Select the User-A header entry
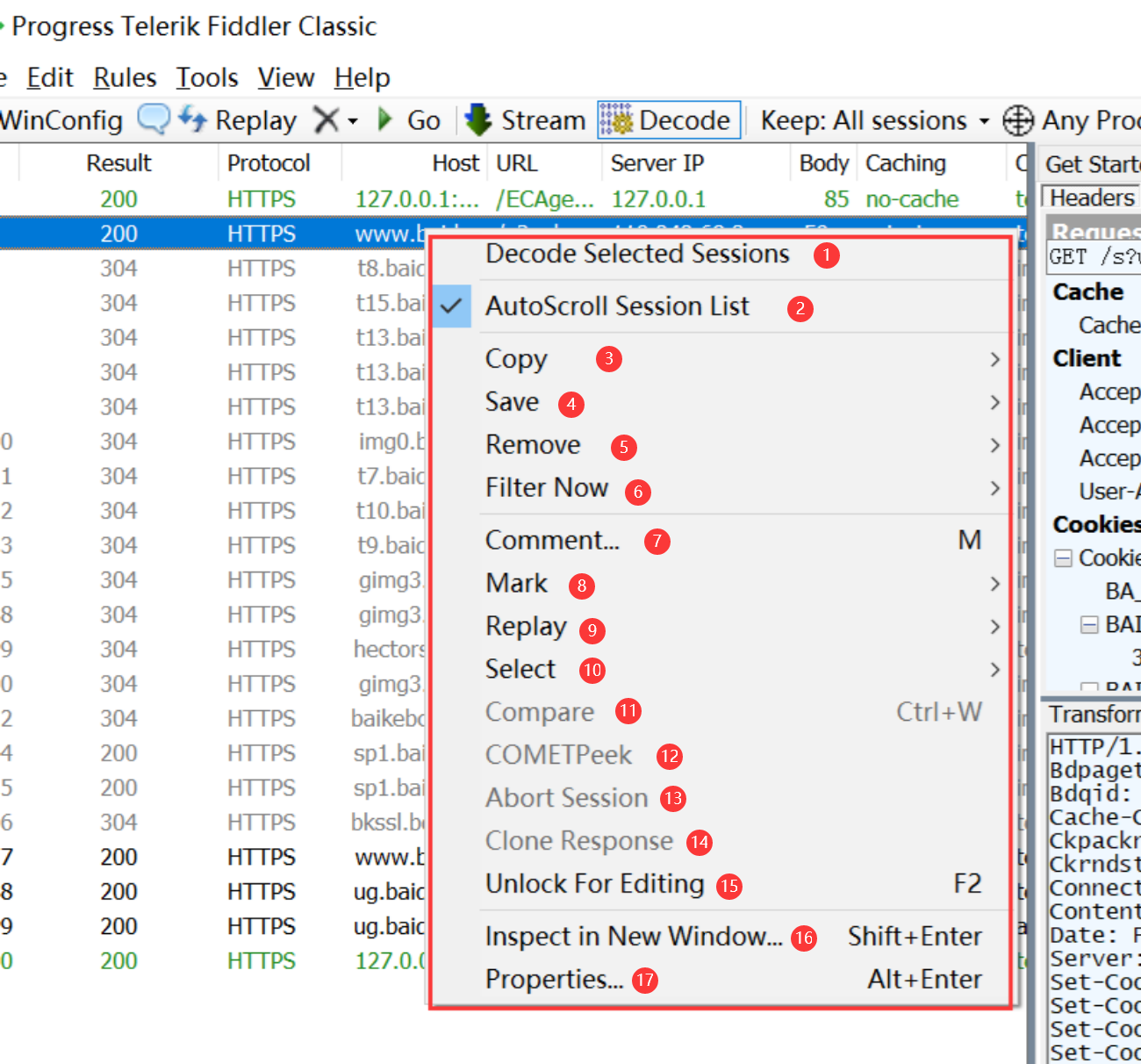Image resolution: width=1141 pixels, height=1064 pixels. 1109,492
